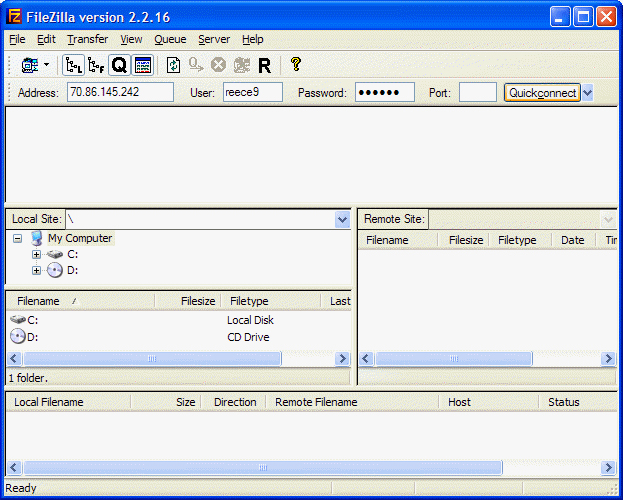Image resolution: width=623 pixels, height=500 pixels.
Task: Select C: drive in local tree
Action: click(x=72, y=254)
